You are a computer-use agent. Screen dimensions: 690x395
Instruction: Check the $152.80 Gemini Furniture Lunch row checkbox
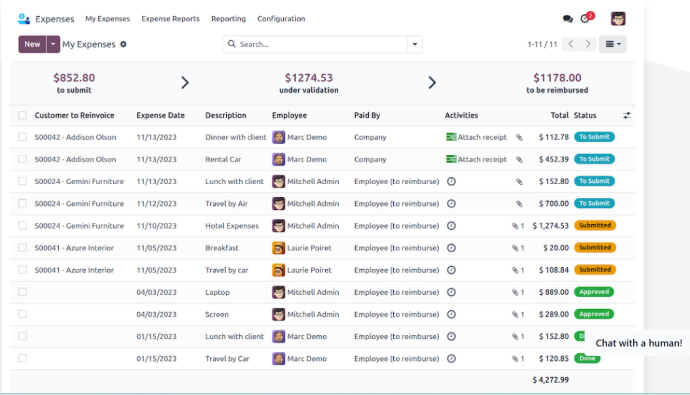tap(22, 181)
